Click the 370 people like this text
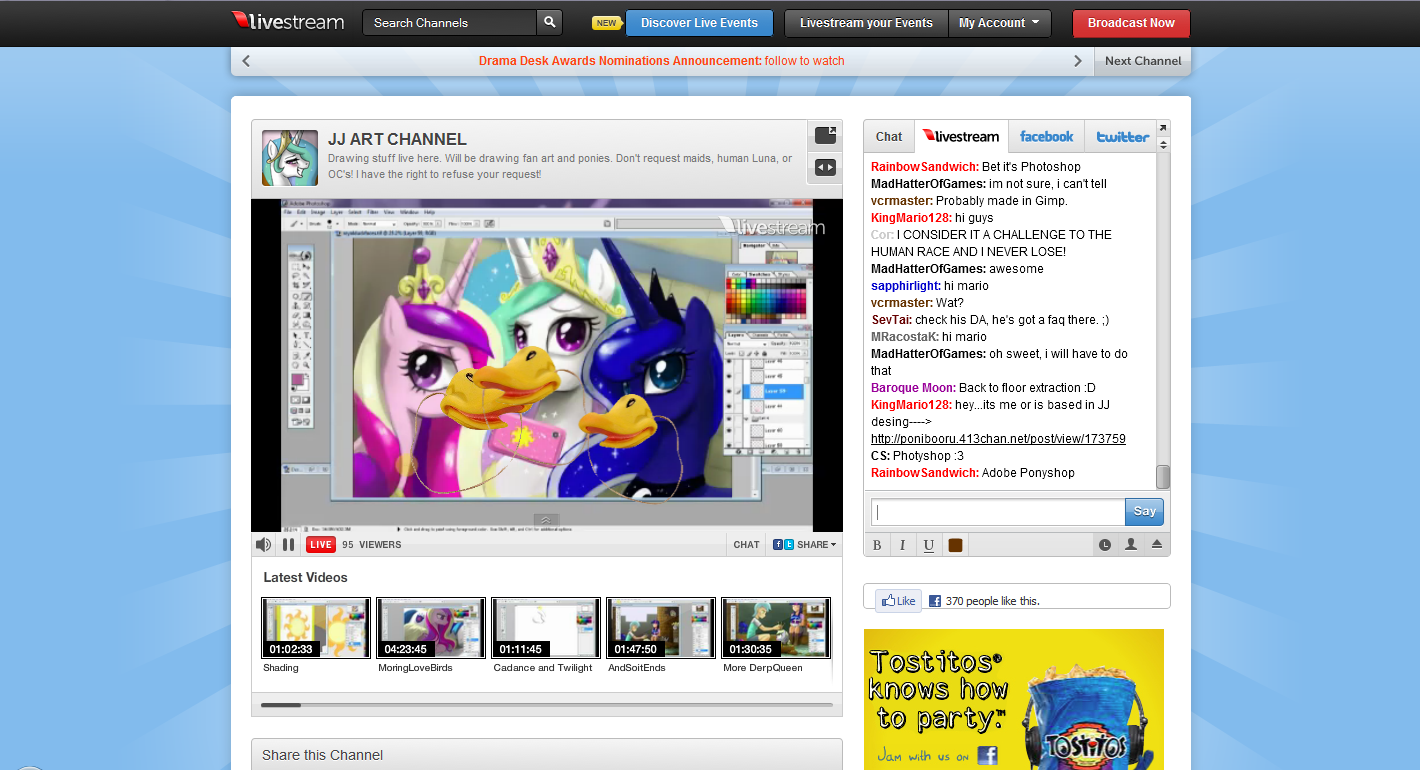 (x=992, y=601)
